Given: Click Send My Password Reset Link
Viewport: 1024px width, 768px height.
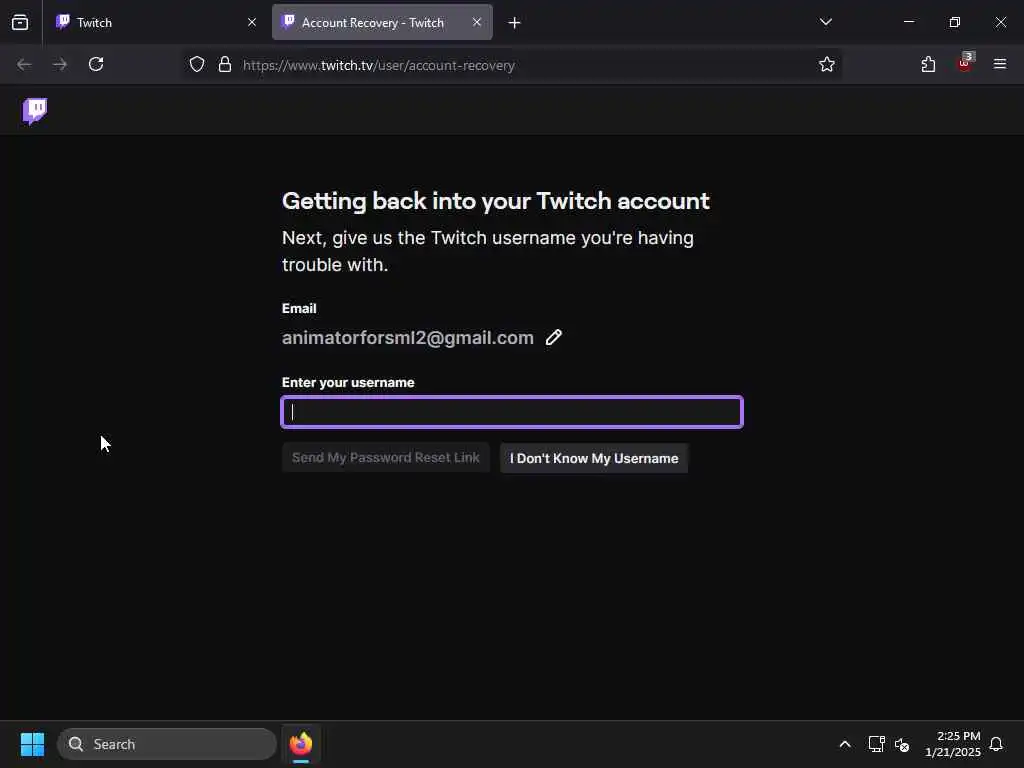Looking at the screenshot, I should tap(385, 458).
